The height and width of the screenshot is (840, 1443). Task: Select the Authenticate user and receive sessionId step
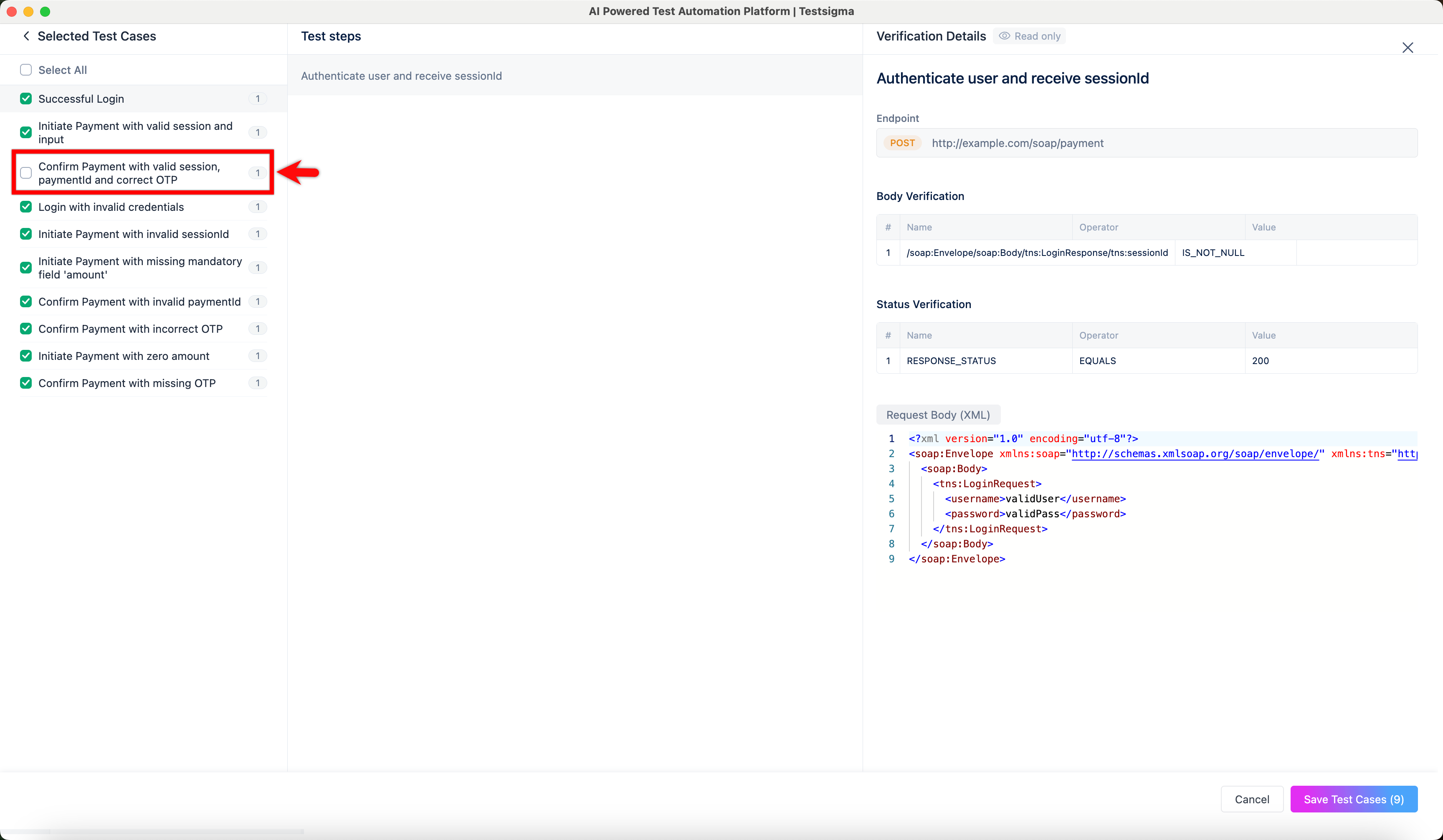401,76
